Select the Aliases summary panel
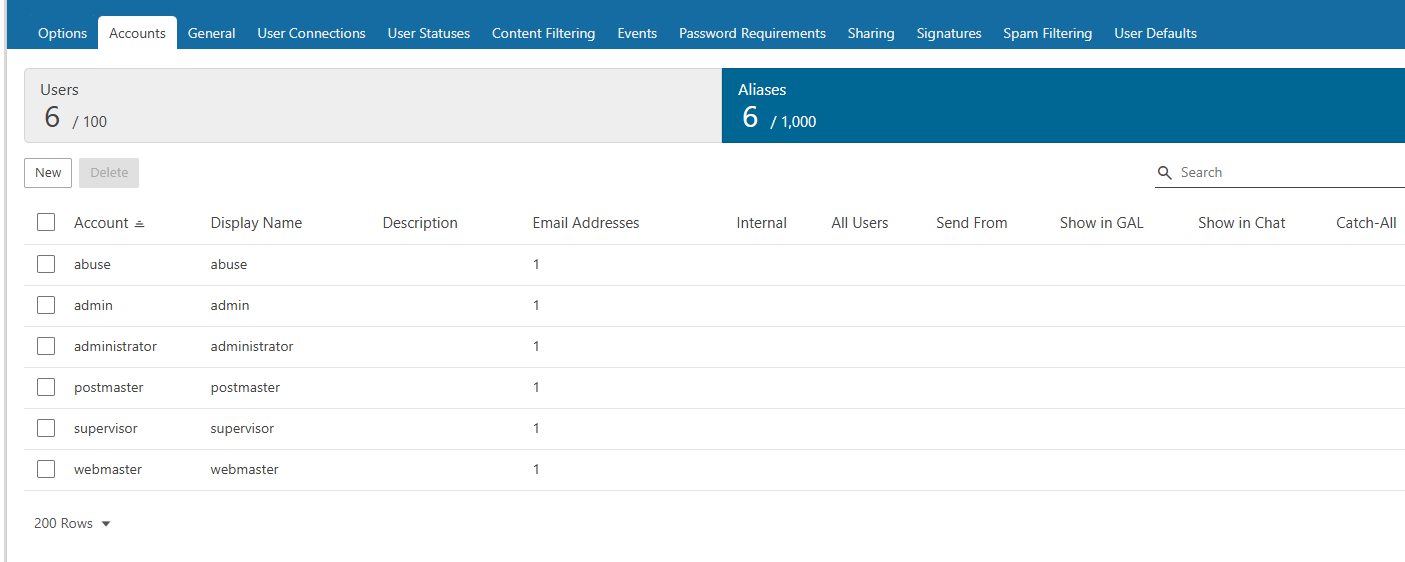 (x=1062, y=106)
